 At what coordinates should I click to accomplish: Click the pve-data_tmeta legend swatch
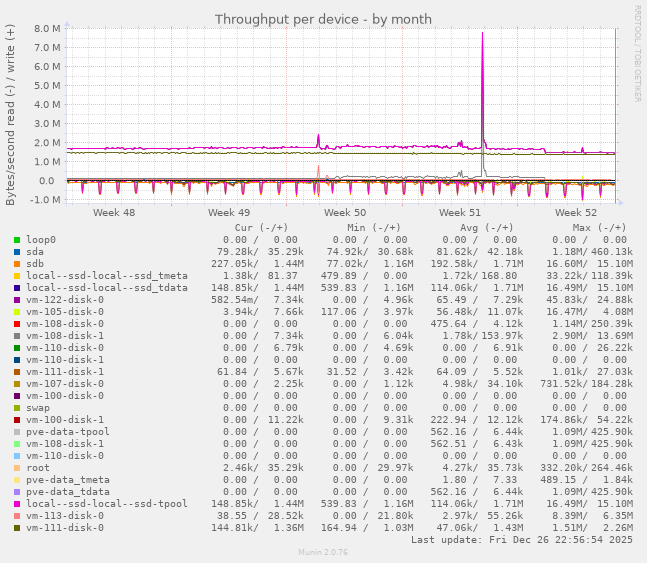tap(17, 480)
